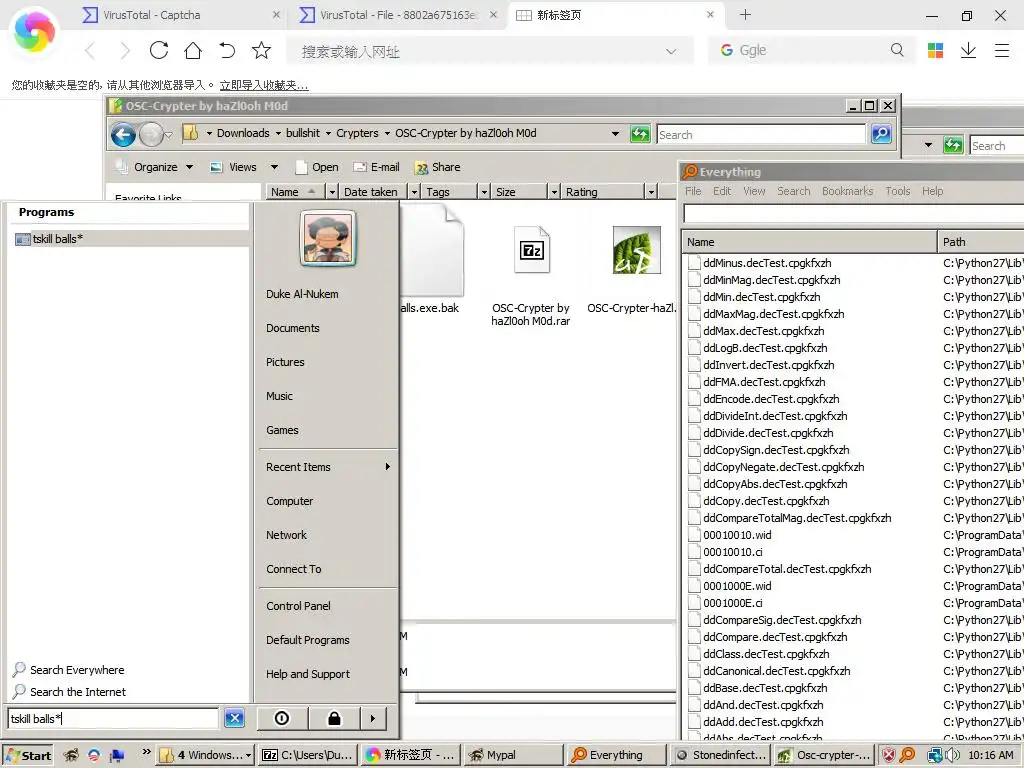Select the tskill balls* program result
The height and width of the screenshot is (768, 1024).
tap(129, 239)
